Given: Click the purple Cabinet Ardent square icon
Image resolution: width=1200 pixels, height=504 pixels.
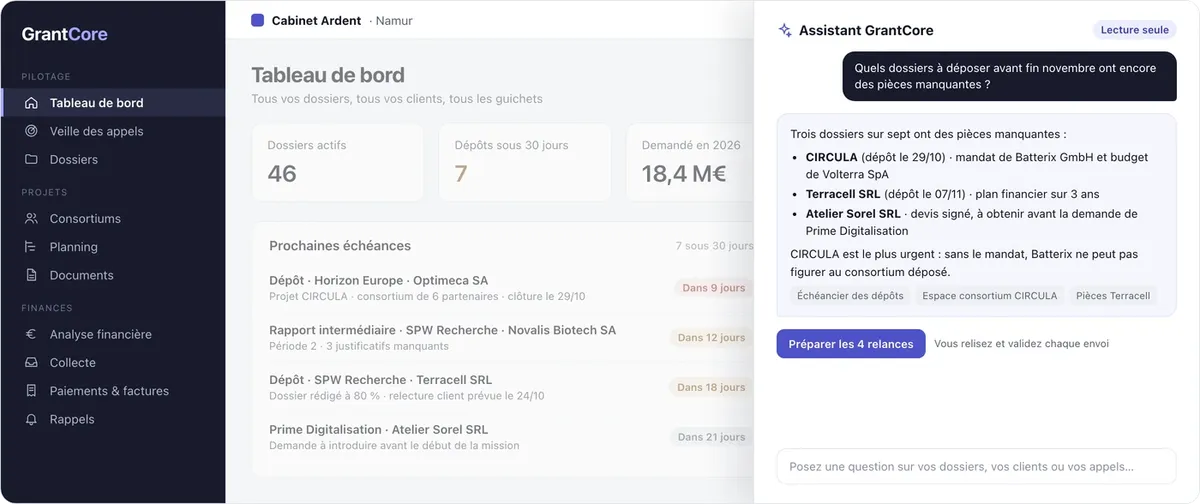Looking at the screenshot, I should (x=258, y=20).
